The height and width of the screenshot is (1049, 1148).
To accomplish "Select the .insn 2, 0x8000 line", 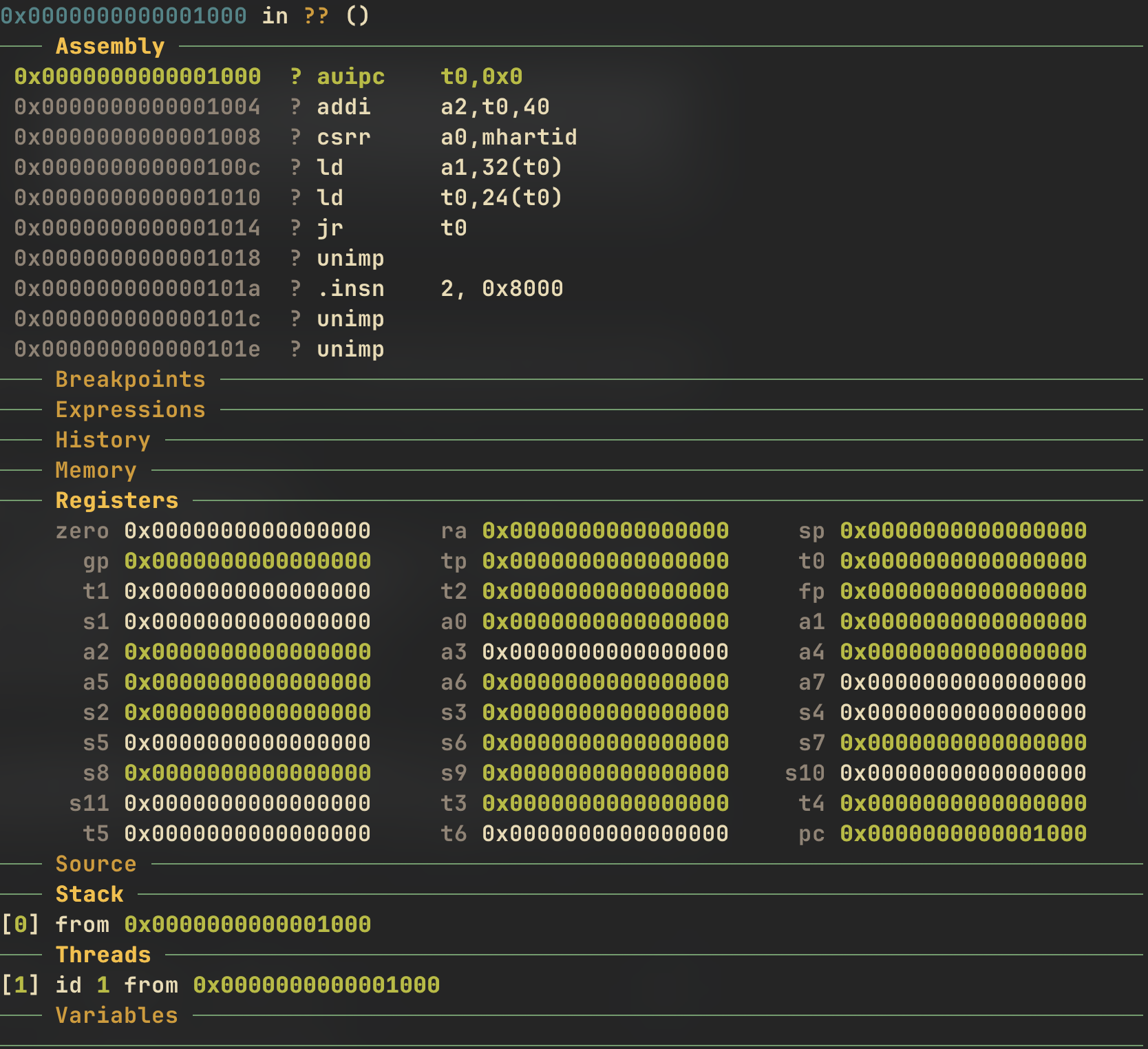I will click(x=440, y=288).
